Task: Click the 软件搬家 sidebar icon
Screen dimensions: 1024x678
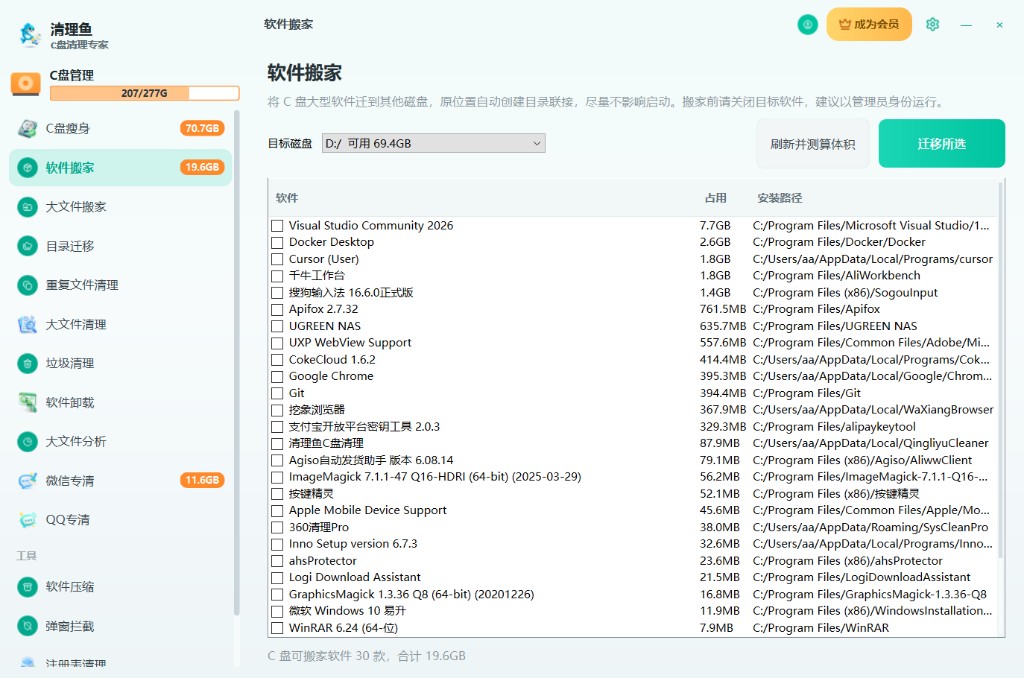Action: pyautogui.click(x=27, y=168)
